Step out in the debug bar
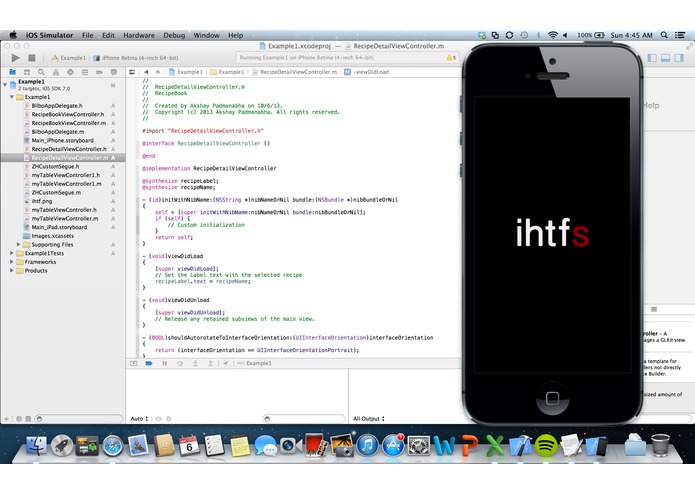This screenshot has height=494, width=695. coord(211,363)
